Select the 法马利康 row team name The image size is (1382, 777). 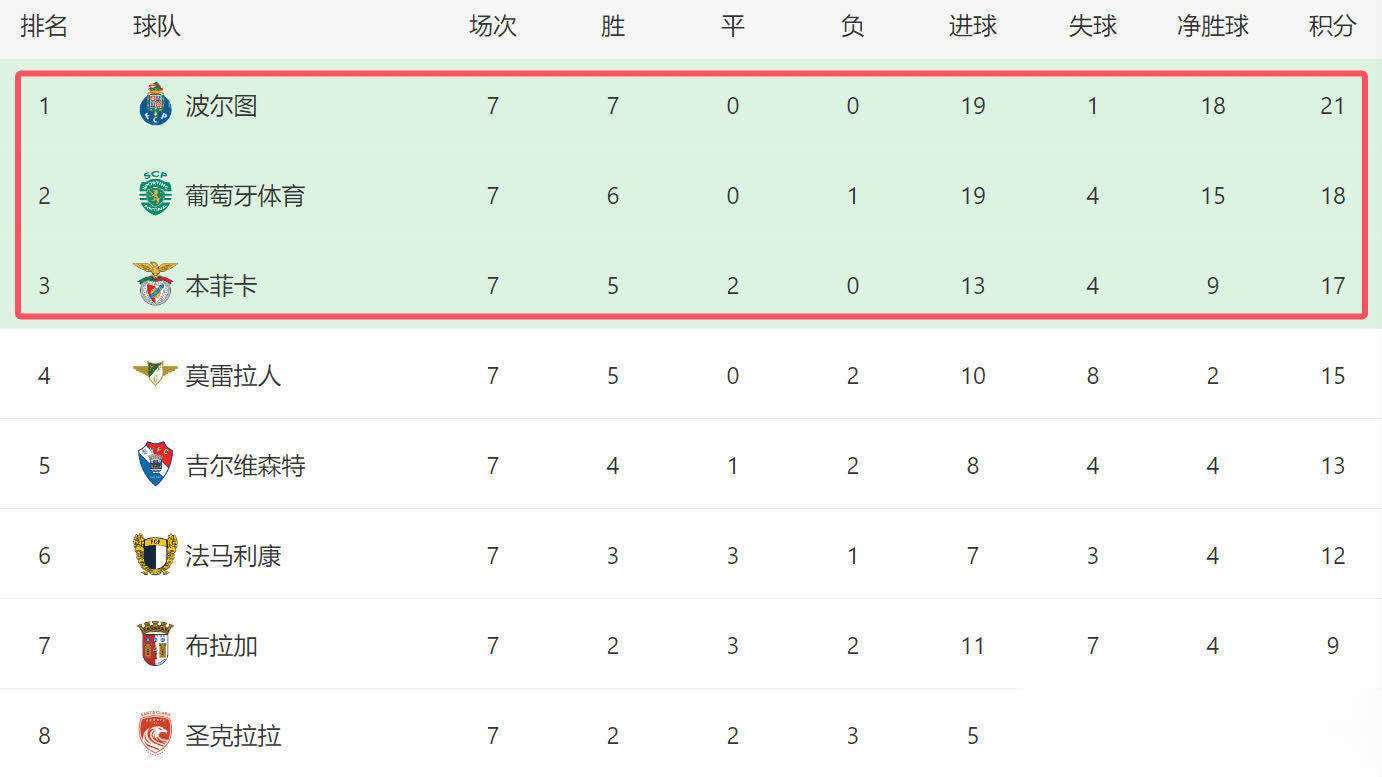point(233,556)
